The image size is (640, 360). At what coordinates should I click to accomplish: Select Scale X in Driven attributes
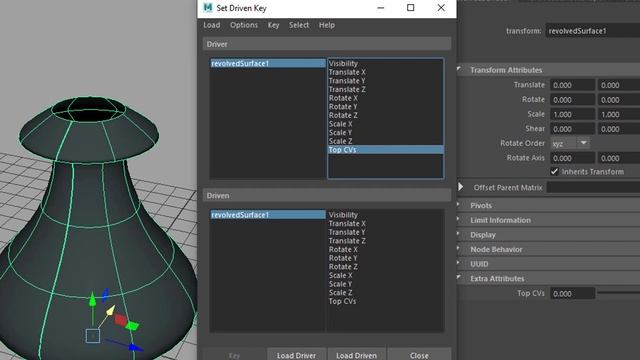click(340, 275)
